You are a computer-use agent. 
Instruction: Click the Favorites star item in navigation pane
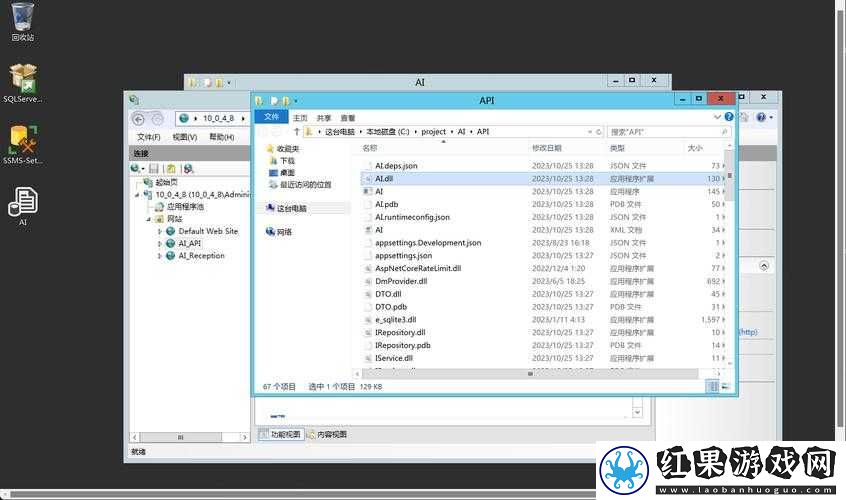(283, 149)
